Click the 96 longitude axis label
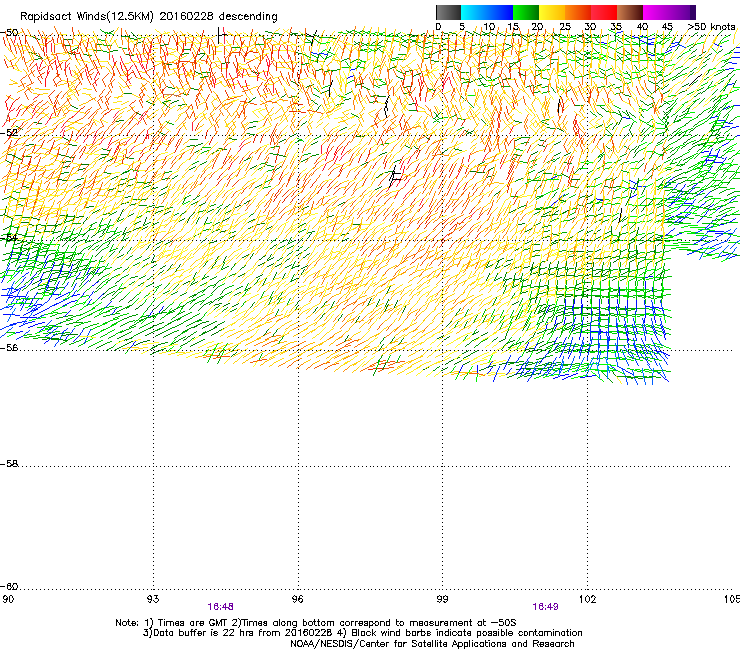 (297, 599)
